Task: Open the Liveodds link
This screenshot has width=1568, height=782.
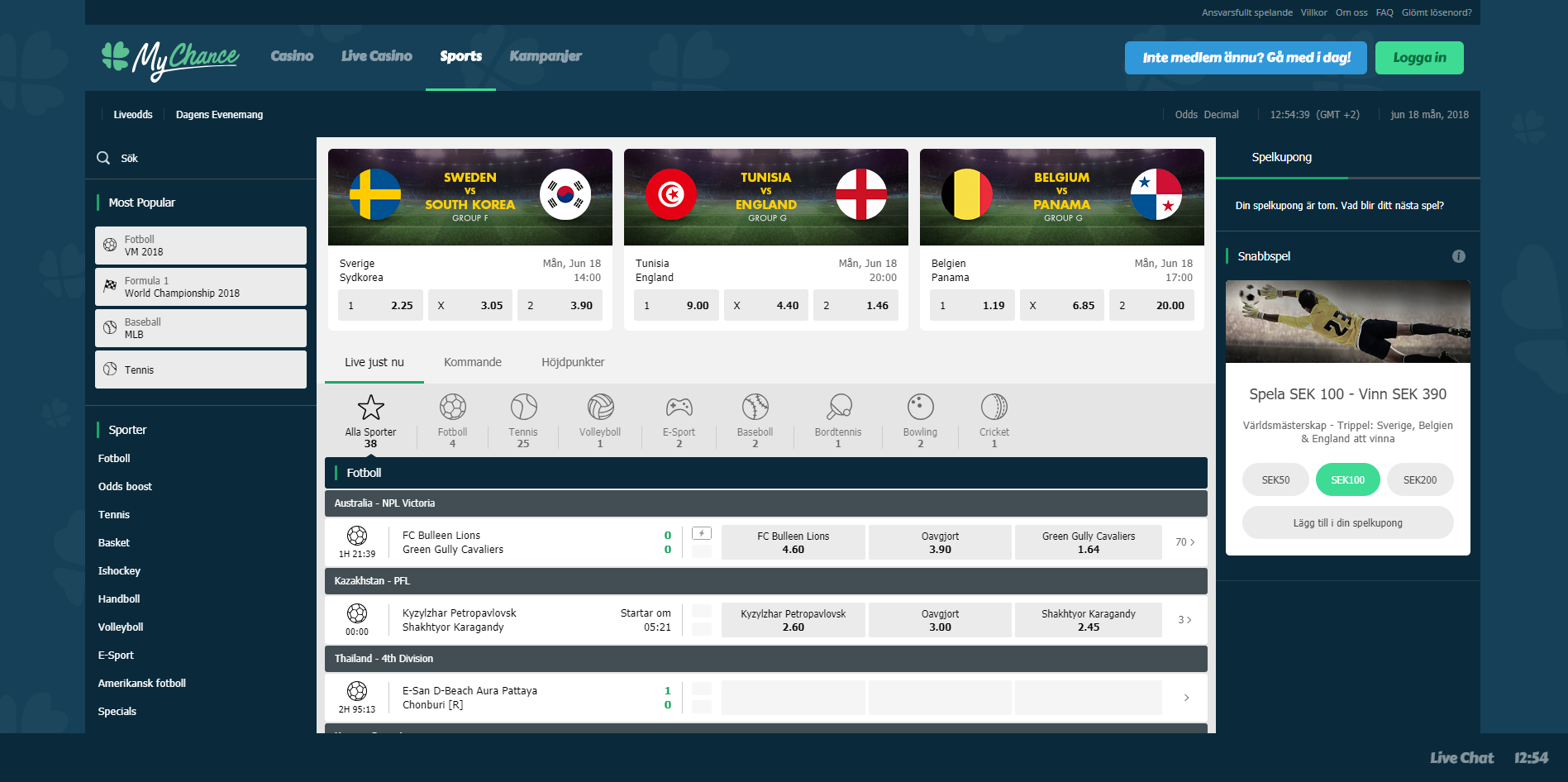Action: [133, 115]
